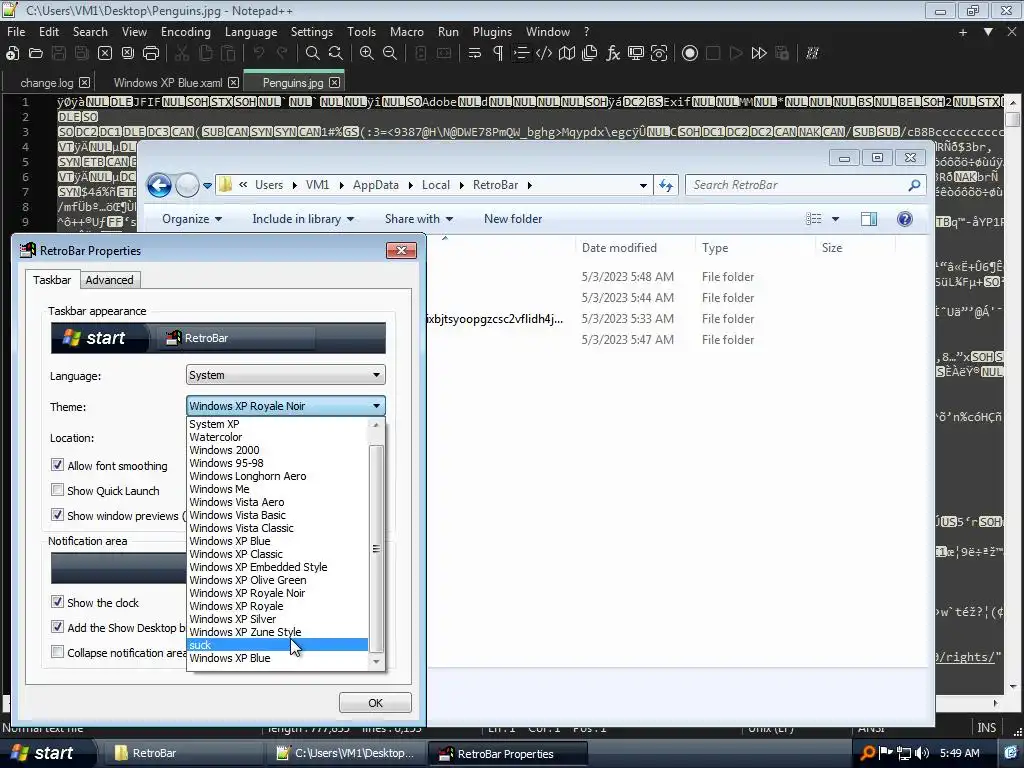Click the Zoom Out toolbar icon

point(390,54)
